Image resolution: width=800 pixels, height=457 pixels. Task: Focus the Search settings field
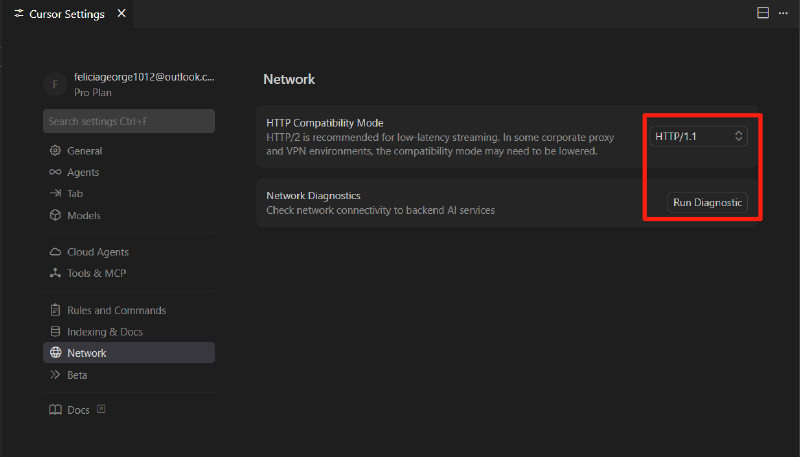pyautogui.click(x=128, y=121)
